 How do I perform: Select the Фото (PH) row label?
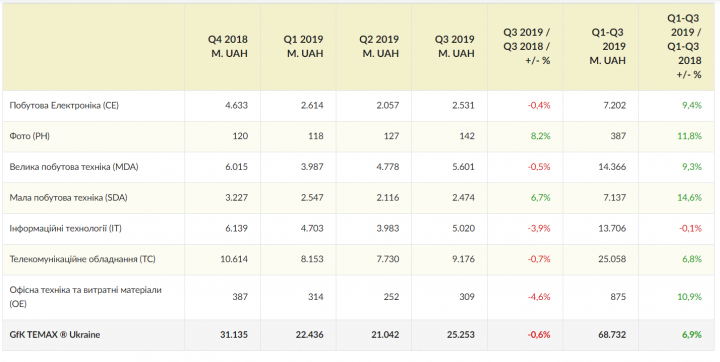click(28, 136)
